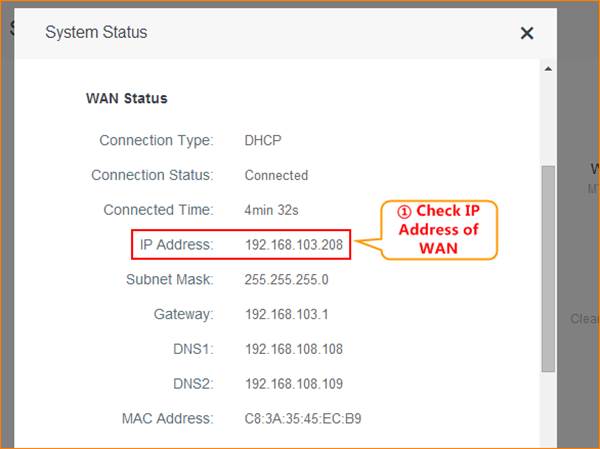Click the vertical scrollbar thumb
Viewport: 600px width, 449px height.
[547, 268]
